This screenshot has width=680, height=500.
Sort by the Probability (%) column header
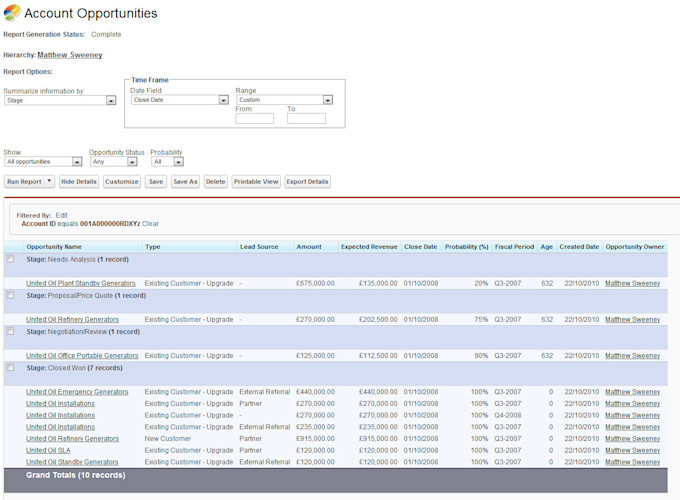467,246
